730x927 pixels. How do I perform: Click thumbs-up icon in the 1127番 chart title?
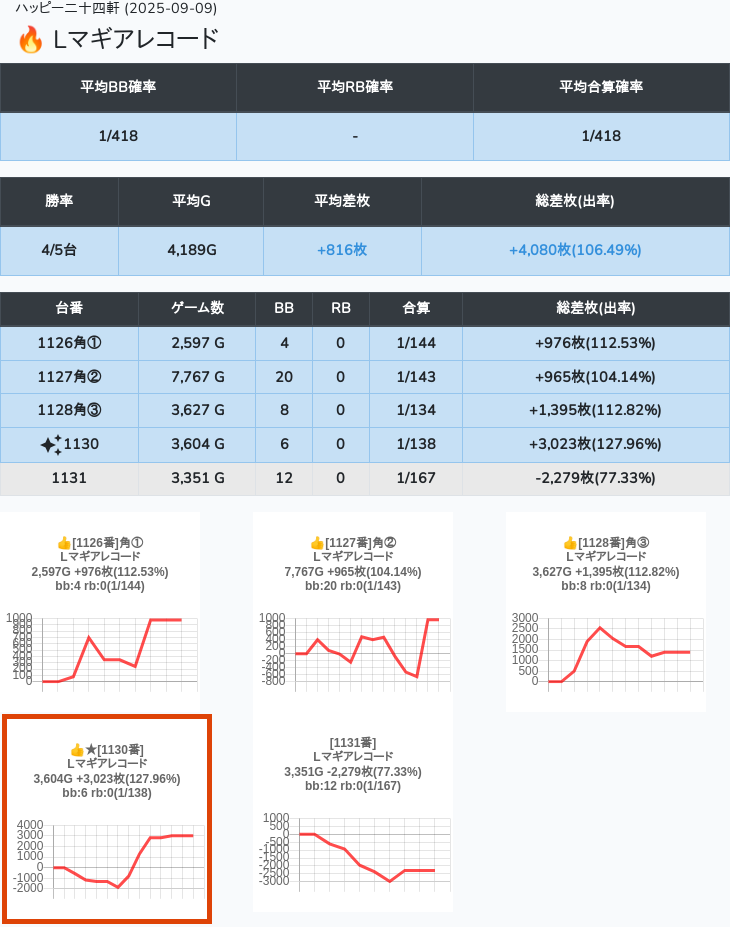[x=317, y=543]
